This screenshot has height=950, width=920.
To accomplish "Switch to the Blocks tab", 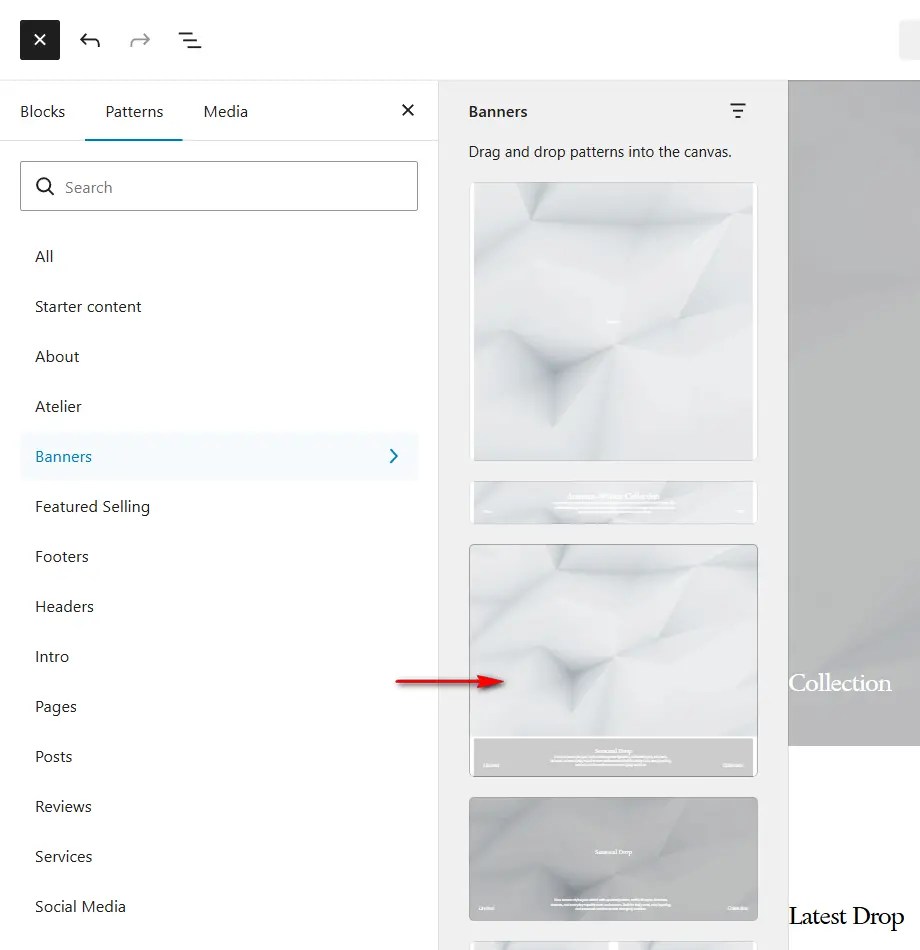I will (x=42, y=111).
